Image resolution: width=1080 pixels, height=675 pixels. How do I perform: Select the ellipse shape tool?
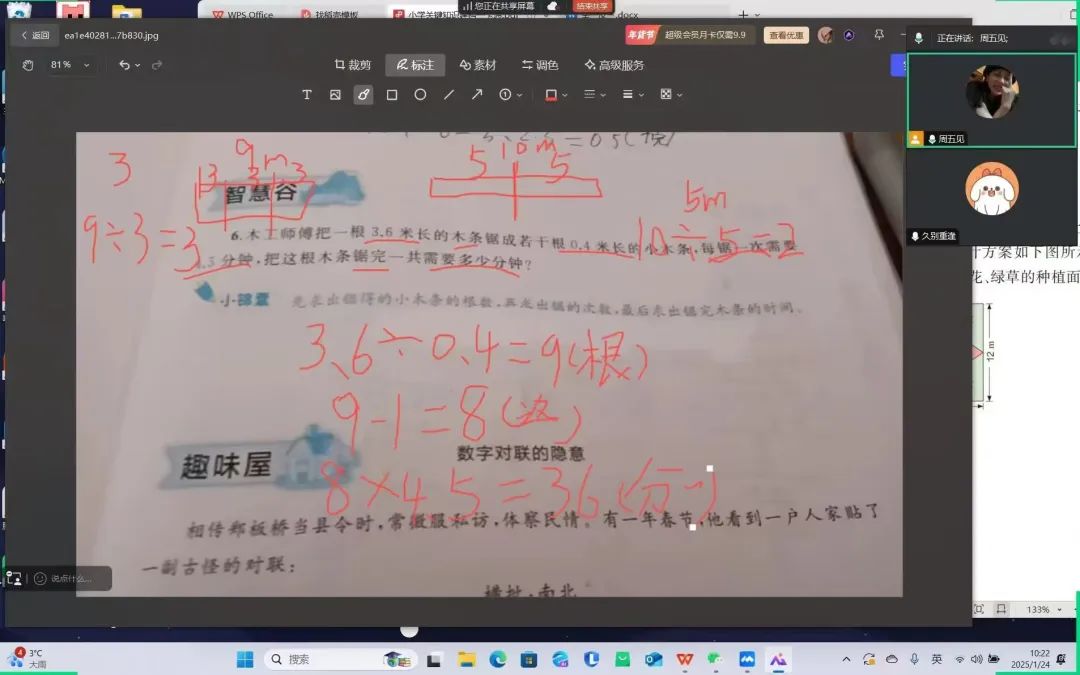click(x=420, y=95)
